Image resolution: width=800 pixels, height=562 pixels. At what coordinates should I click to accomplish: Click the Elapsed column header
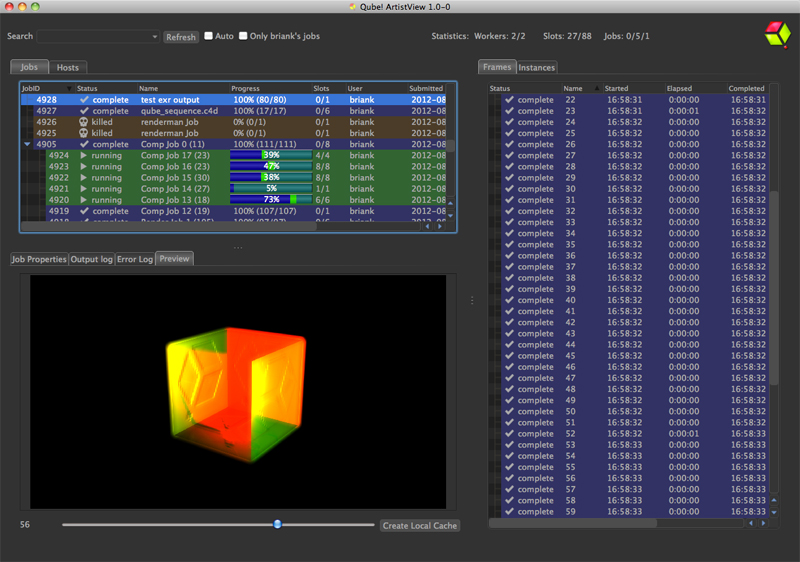(695, 88)
